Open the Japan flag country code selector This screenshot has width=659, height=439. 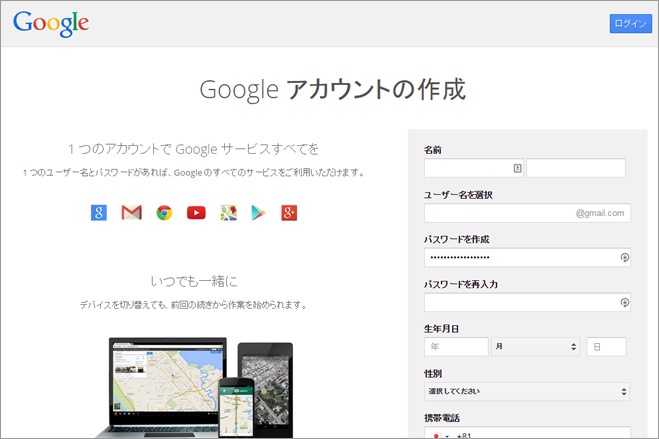tap(440, 434)
